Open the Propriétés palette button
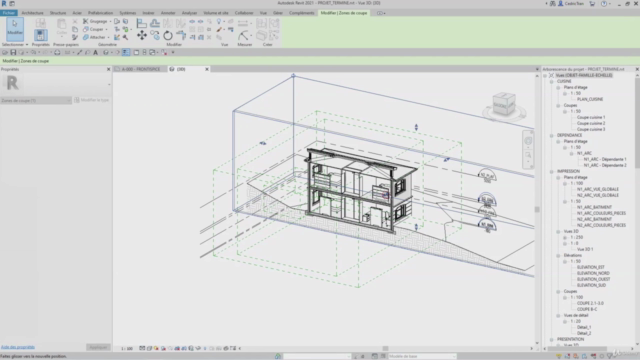Image resolution: width=640 pixels, height=360 pixels. tap(40, 35)
